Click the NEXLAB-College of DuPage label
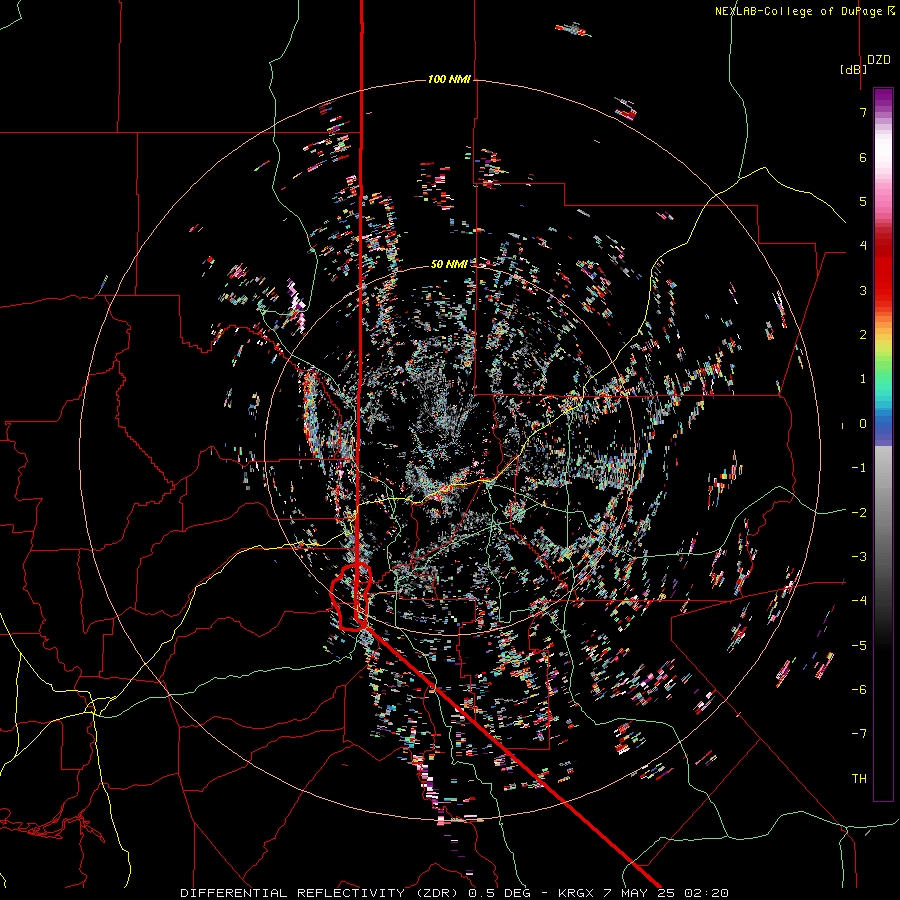The width and height of the screenshot is (900, 900). pyautogui.click(x=799, y=11)
